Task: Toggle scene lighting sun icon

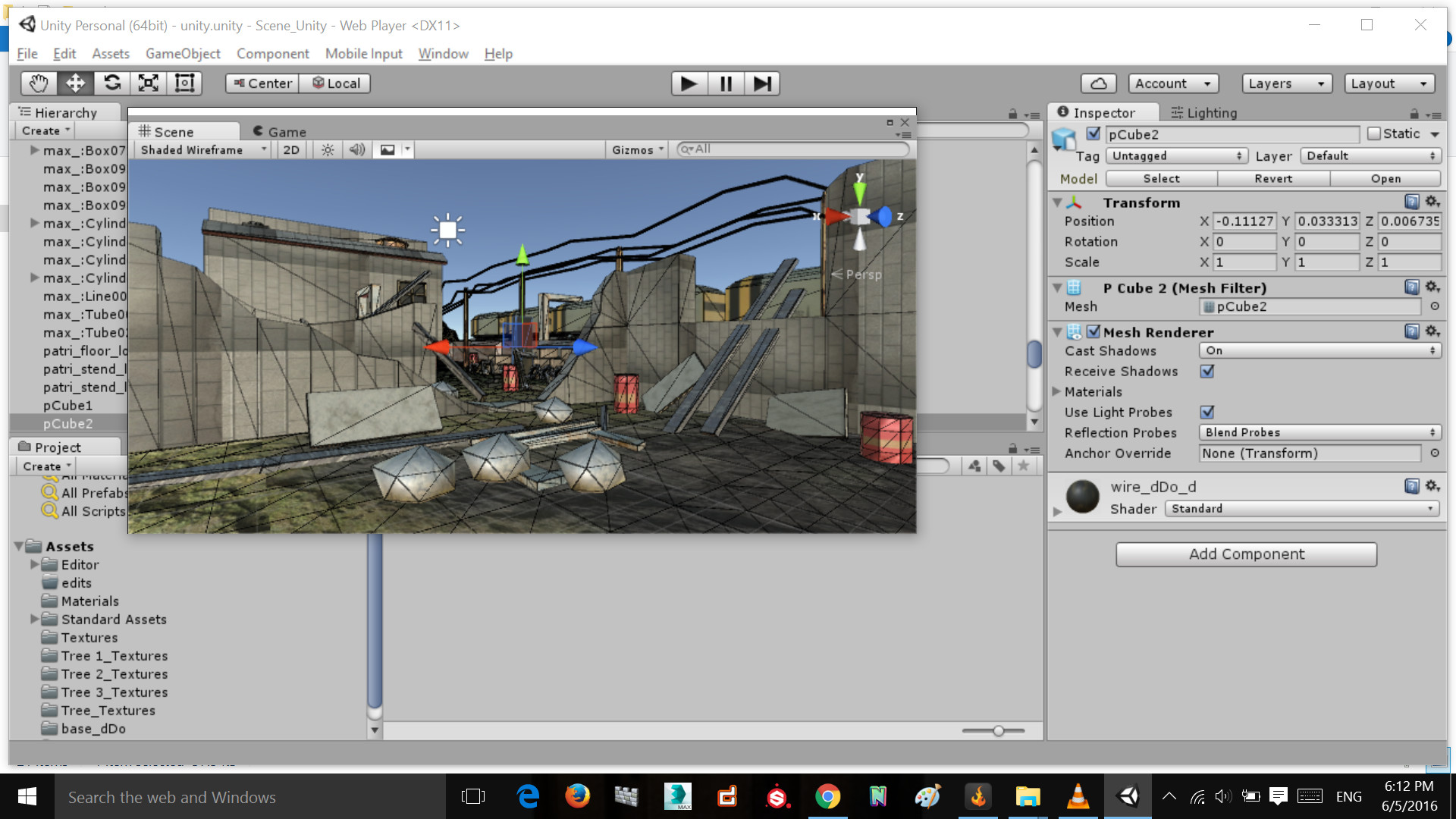Action: tap(328, 150)
